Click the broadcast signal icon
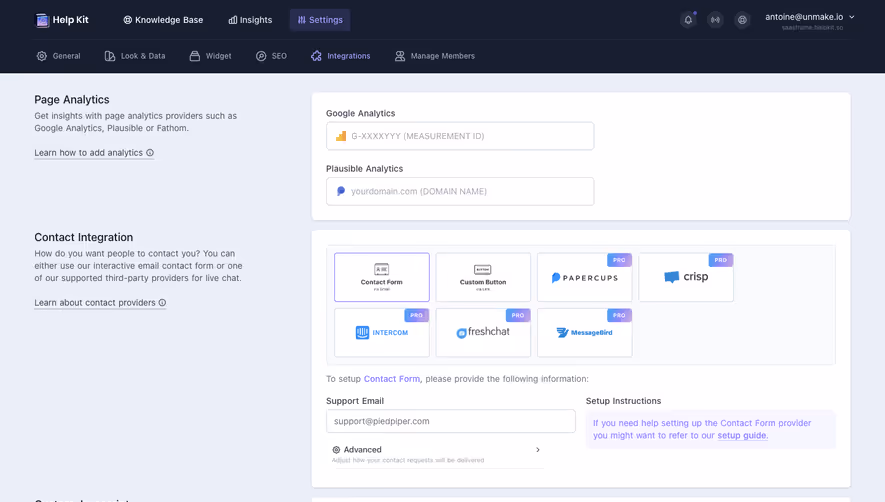 point(715,20)
